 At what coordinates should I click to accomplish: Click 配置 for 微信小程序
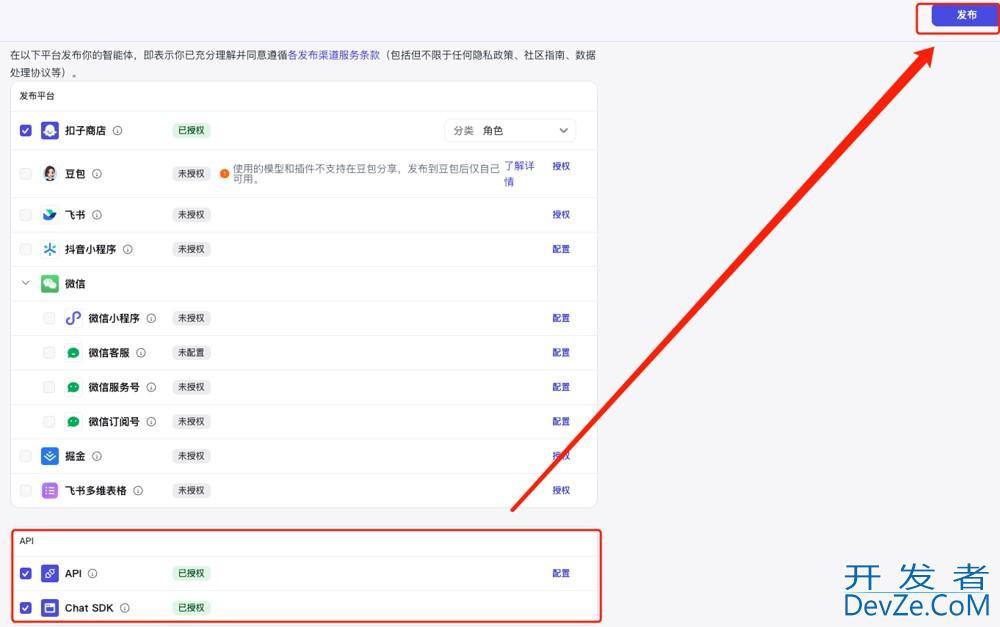coord(561,318)
